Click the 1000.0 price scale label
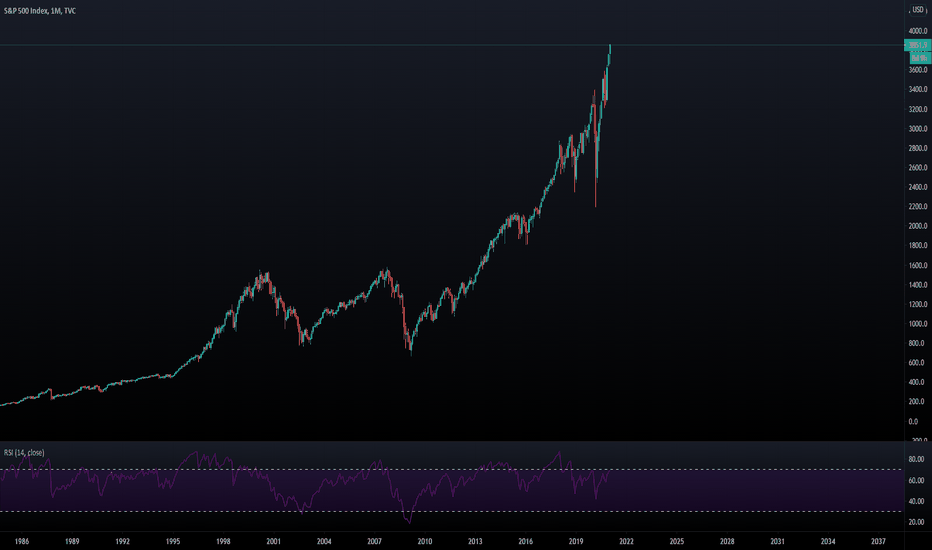932x550 pixels. 918,324
